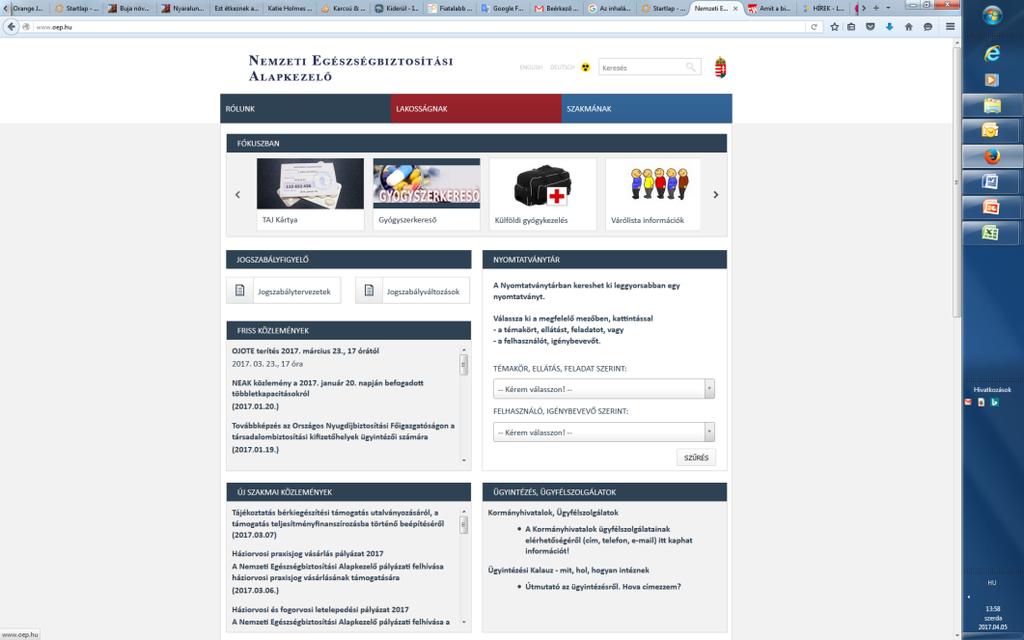Open the Downloads arrow icon

click(x=889, y=27)
